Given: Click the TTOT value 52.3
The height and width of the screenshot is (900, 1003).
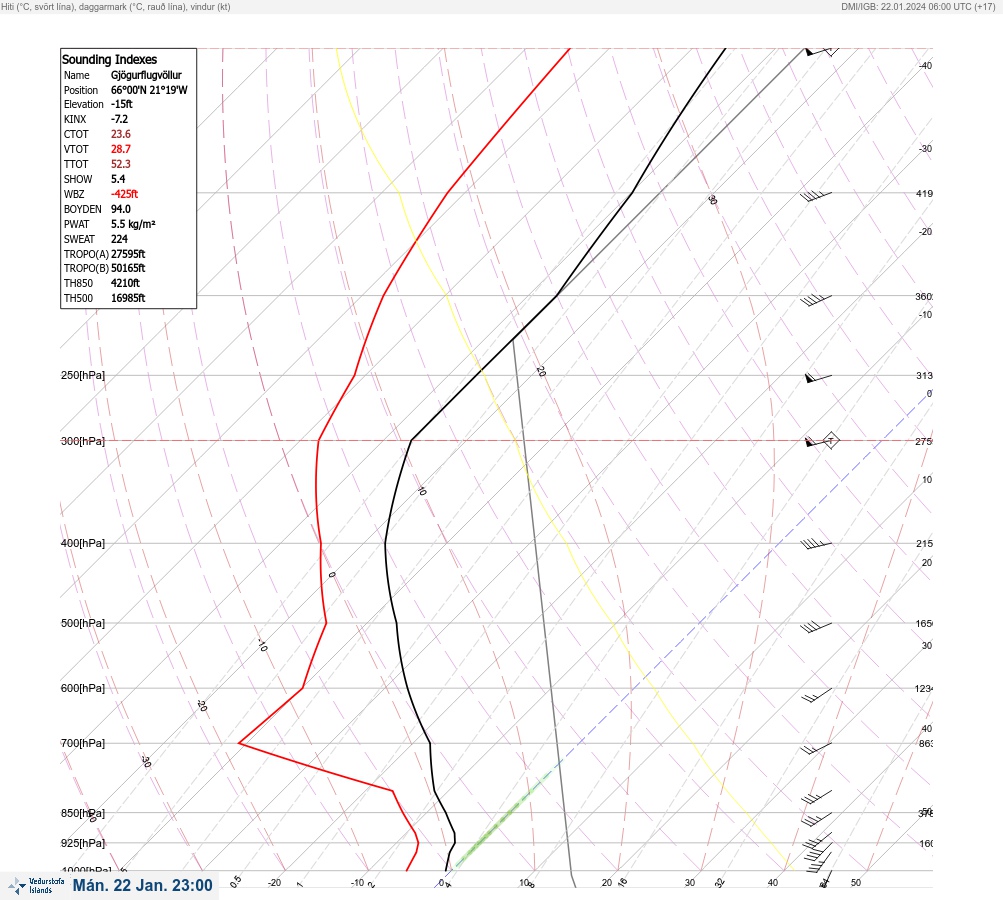Looking at the screenshot, I should (121, 164).
